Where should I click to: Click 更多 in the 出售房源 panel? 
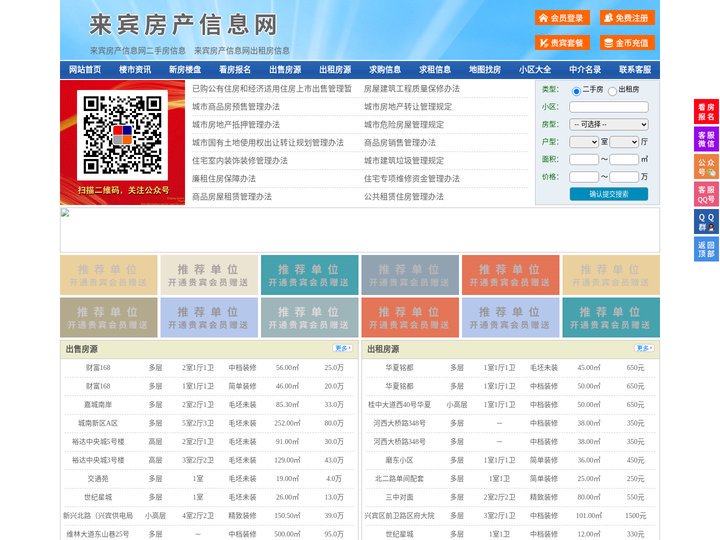[343, 349]
